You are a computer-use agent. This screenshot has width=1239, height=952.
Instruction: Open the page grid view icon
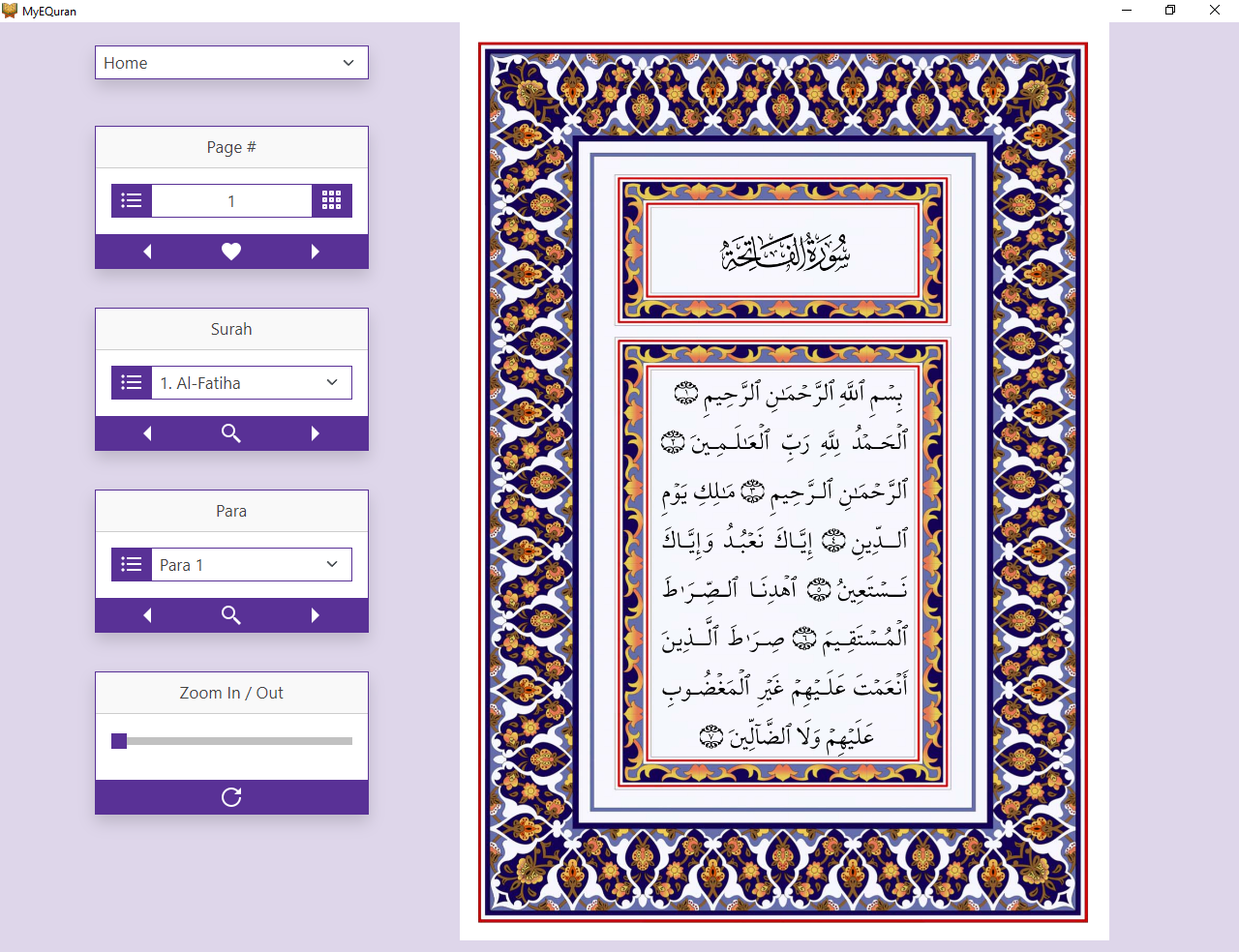(332, 200)
